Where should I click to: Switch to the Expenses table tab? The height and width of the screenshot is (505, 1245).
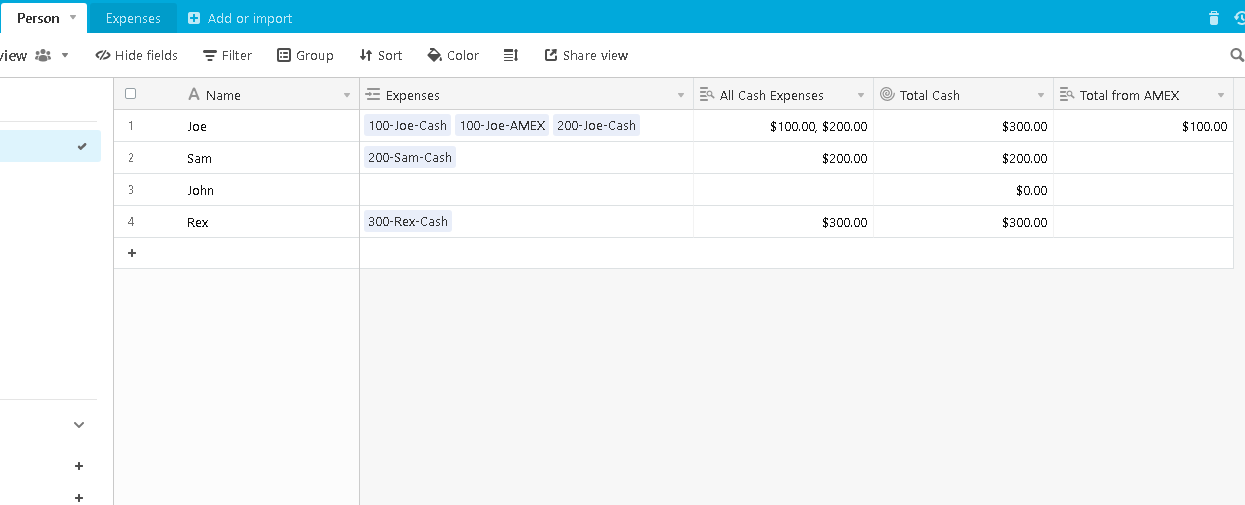click(x=133, y=18)
